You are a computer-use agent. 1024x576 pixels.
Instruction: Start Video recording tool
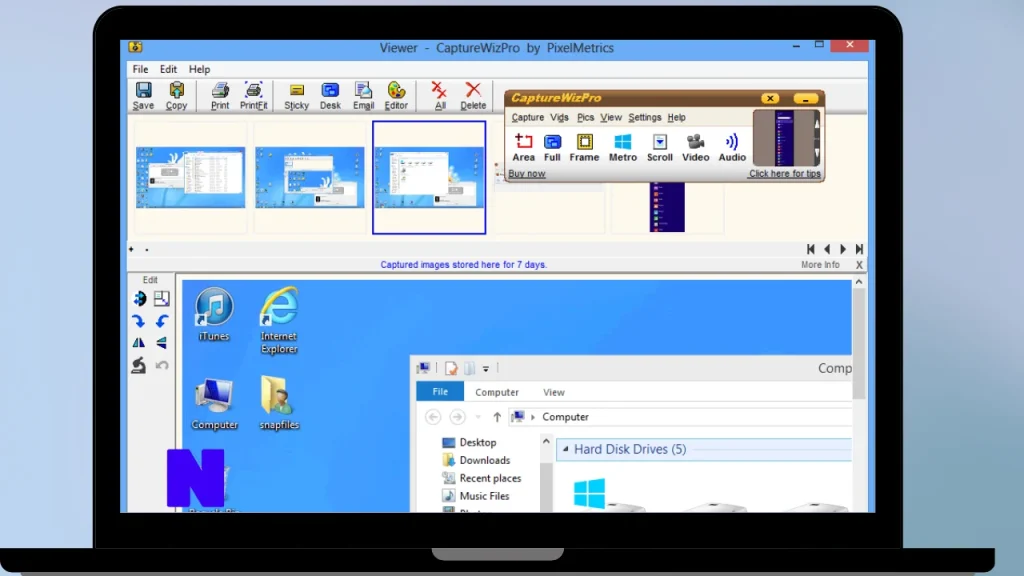(x=696, y=148)
